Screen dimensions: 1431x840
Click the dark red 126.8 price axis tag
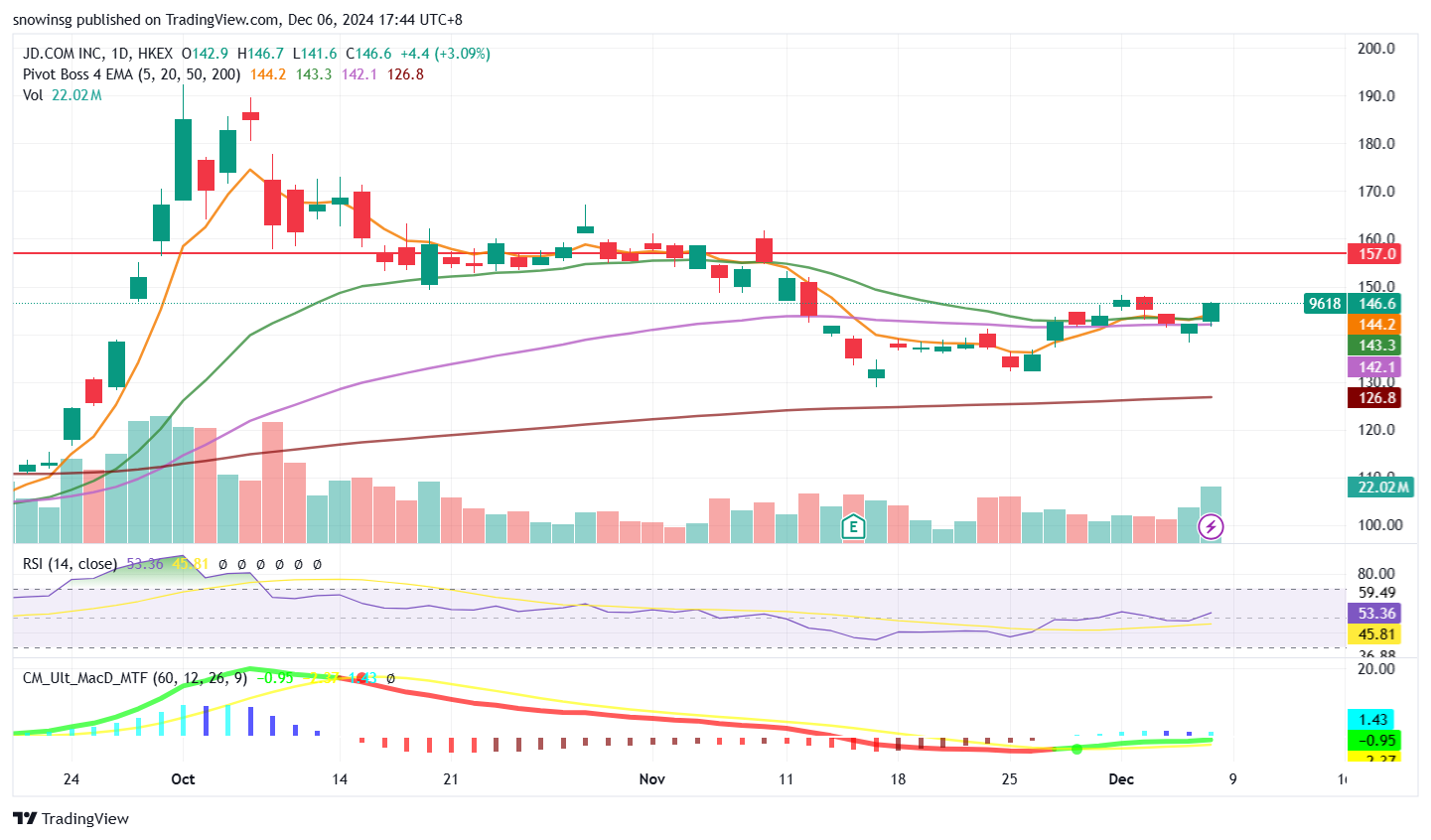click(x=1374, y=398)
